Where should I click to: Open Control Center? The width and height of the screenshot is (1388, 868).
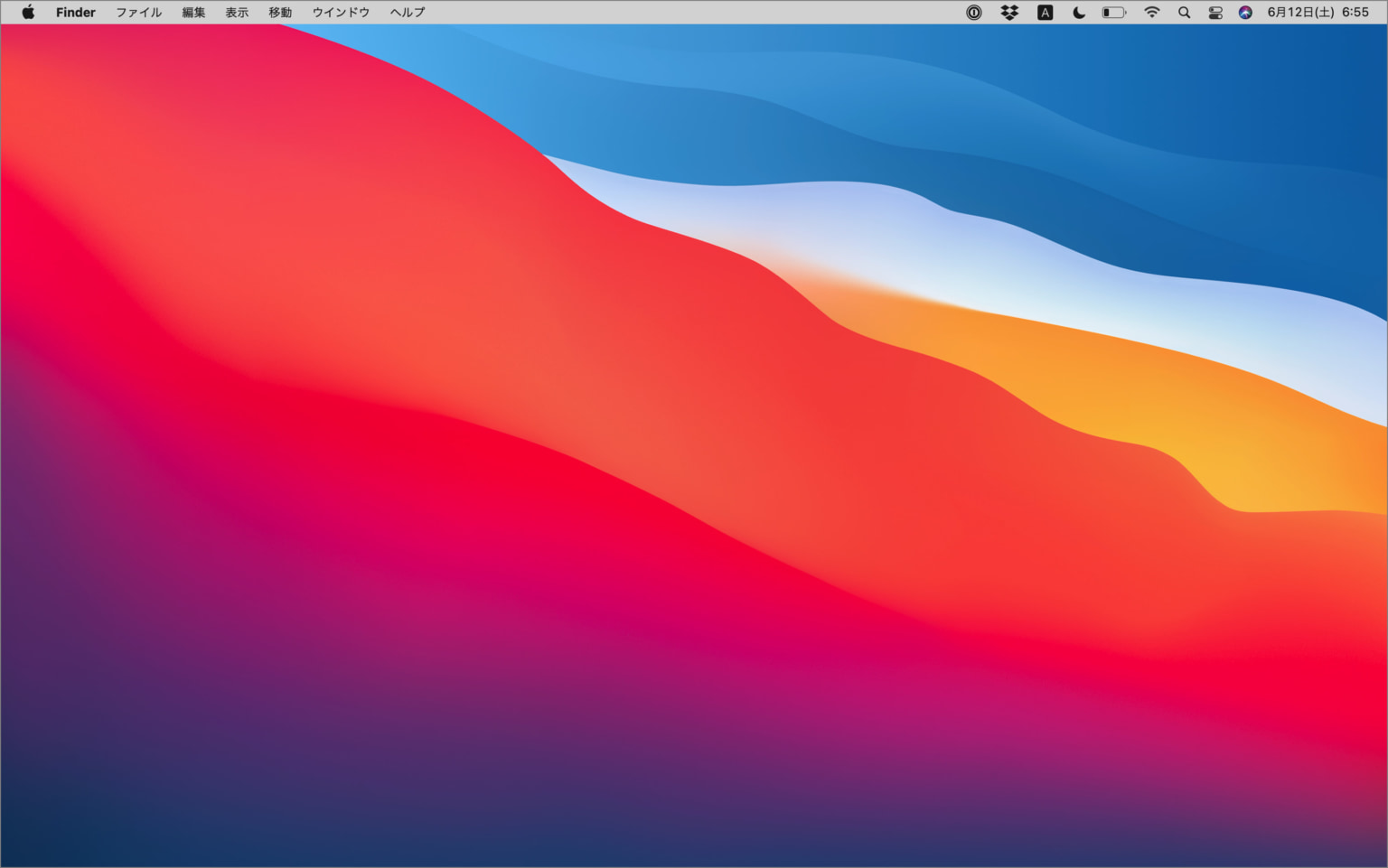tap(1215, 13)
